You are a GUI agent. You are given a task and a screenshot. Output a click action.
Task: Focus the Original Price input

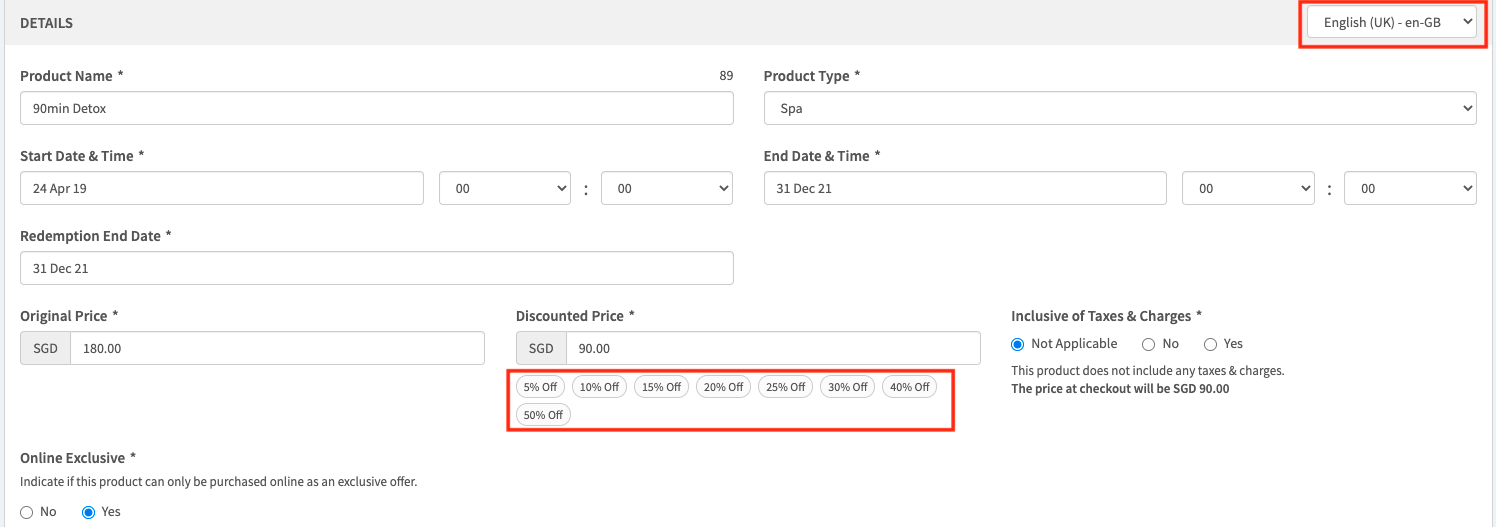coord(276,348)
